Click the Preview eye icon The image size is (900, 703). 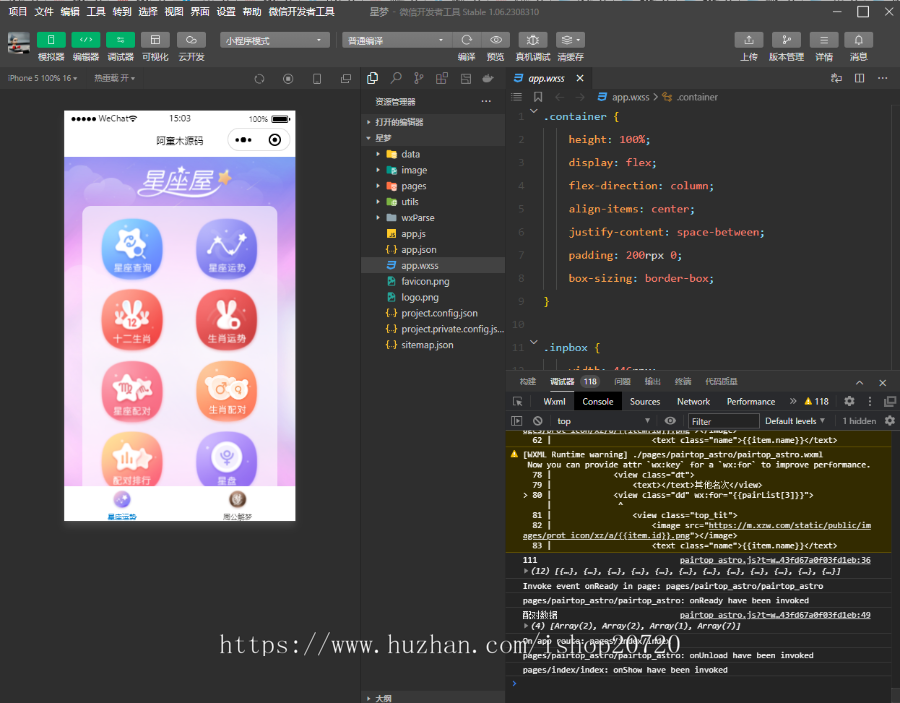click(496, 40)
